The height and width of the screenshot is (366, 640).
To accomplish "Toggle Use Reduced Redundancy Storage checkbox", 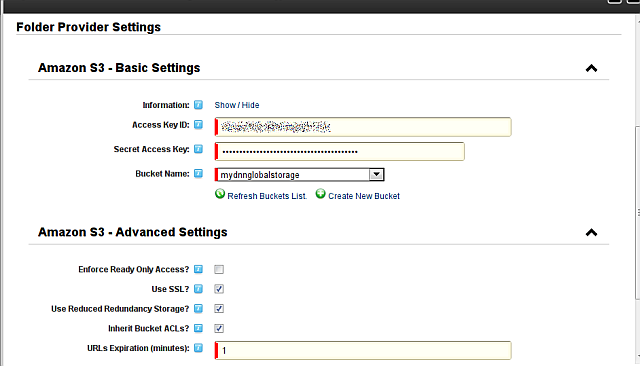I will point(219,308).
